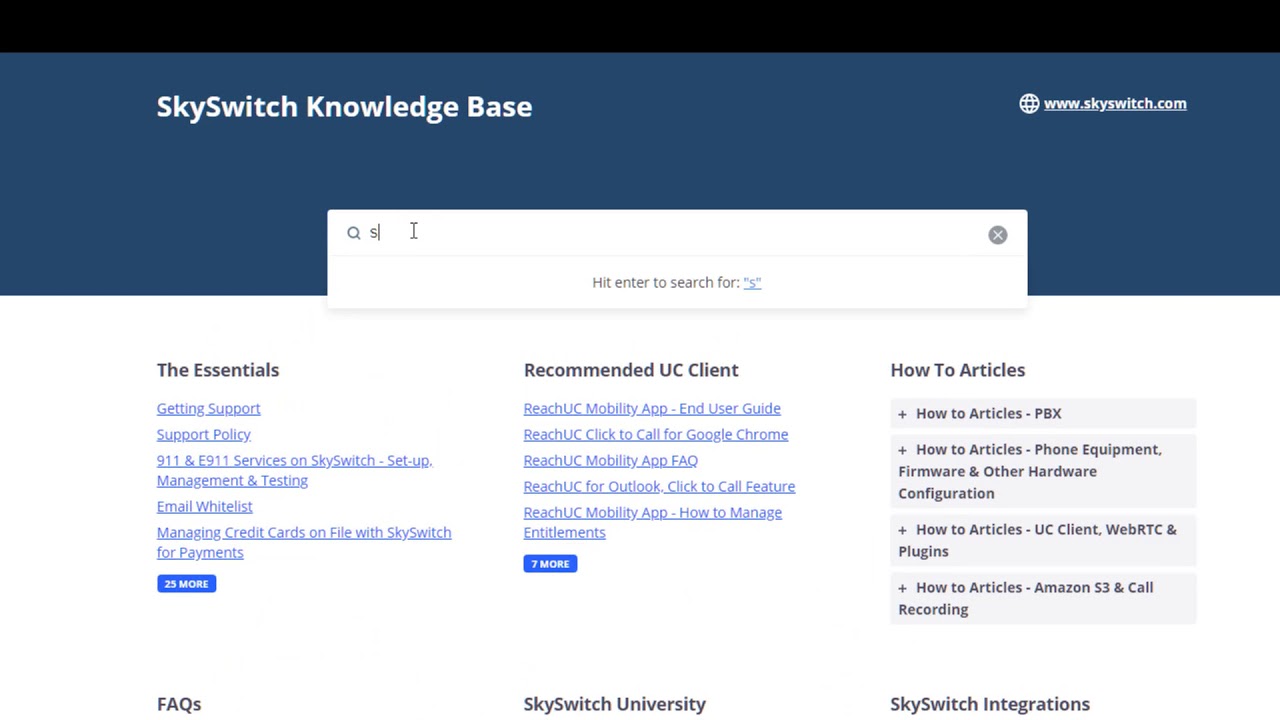Show 7 MORE UC Client articles
This screenshot has height=720, width=1280.
tap(550, 564)
